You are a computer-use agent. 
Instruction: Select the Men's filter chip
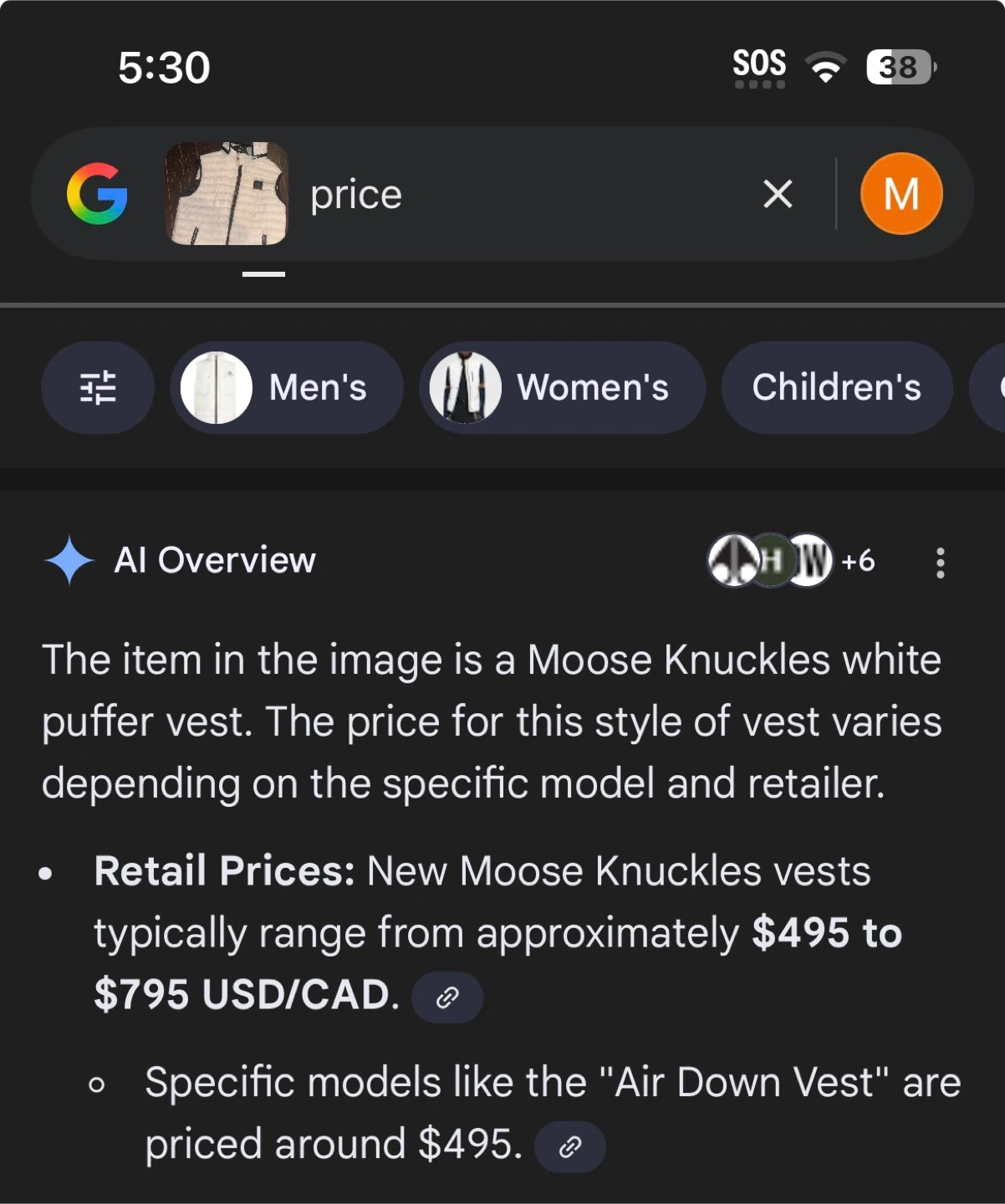(x=287, y=388)
